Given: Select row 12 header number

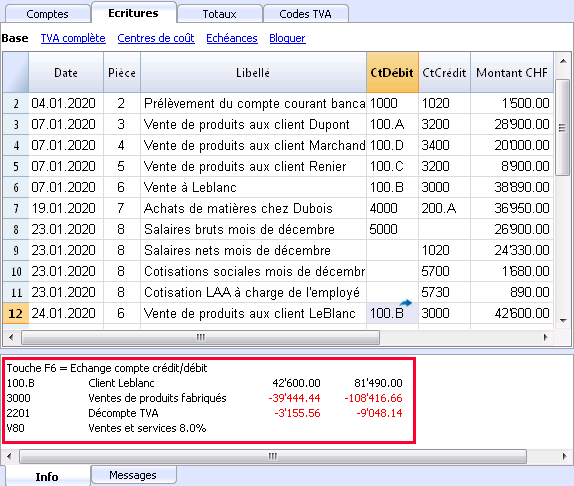Looking at the screenshot, I should [x=16, y=313].
